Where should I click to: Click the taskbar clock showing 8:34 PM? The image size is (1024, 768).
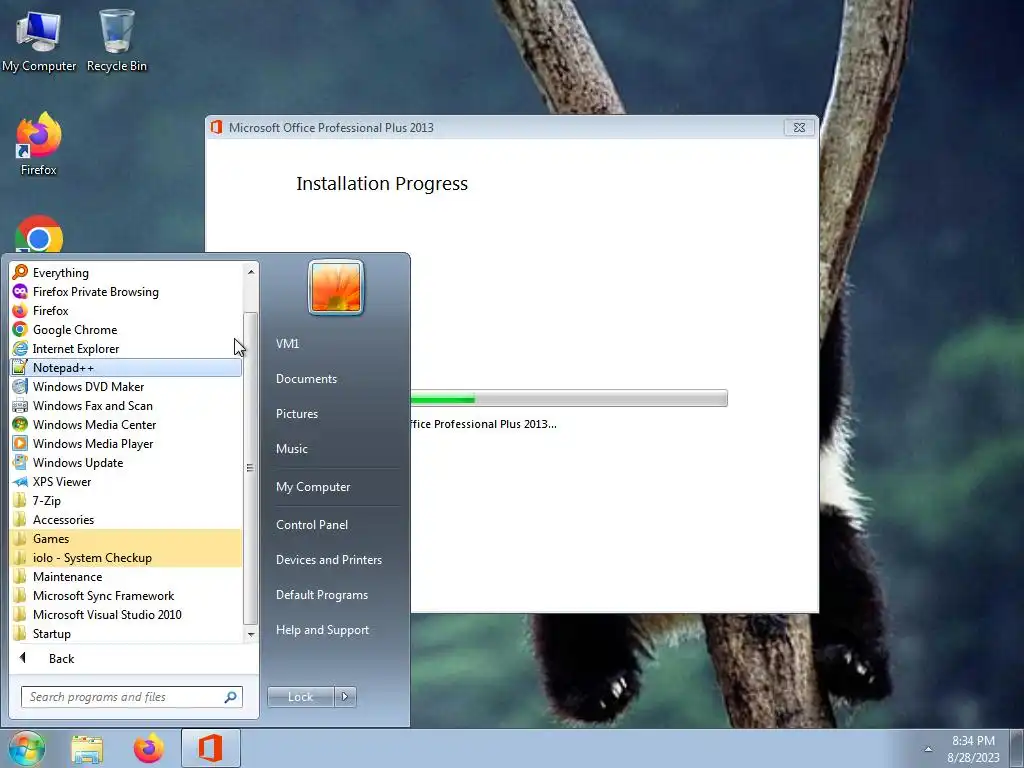(973, 749)
